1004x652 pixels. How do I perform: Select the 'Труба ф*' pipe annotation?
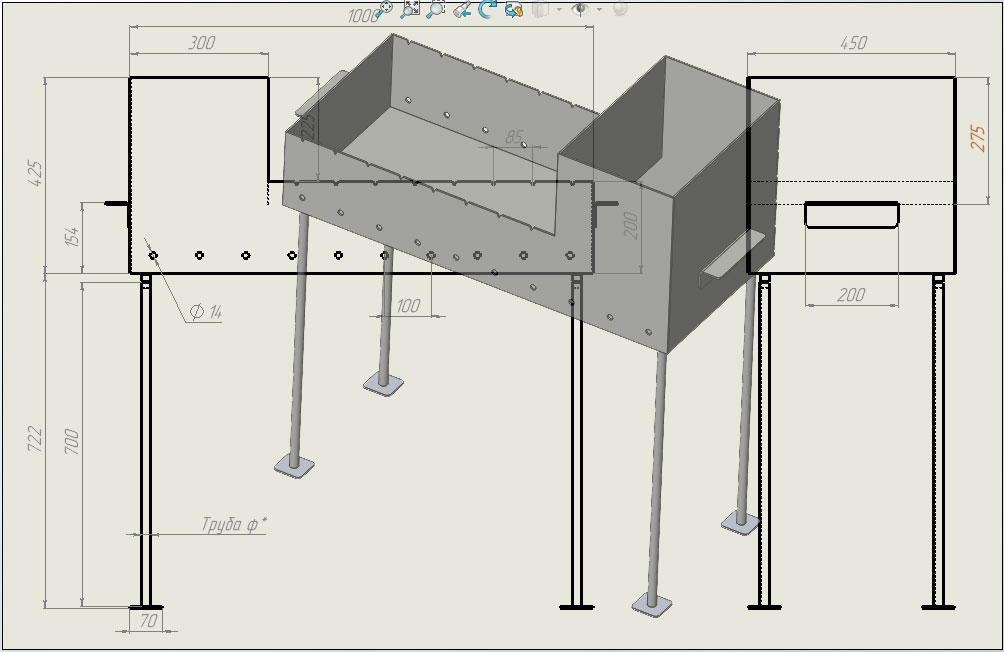[x=233, y=525]
